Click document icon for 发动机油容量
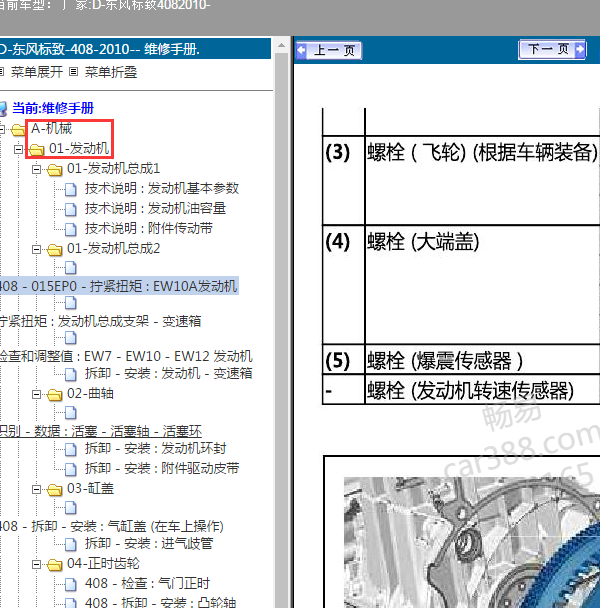This screenshot has width=600, height=608. point(71,209)
